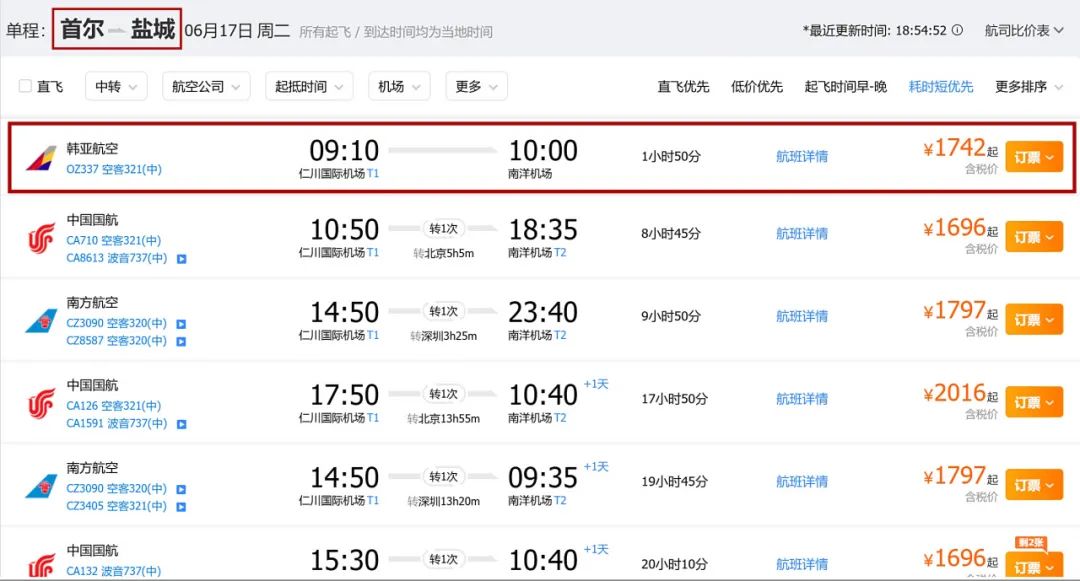Click Air China logo for CA710 flight

tap(41, 238)
